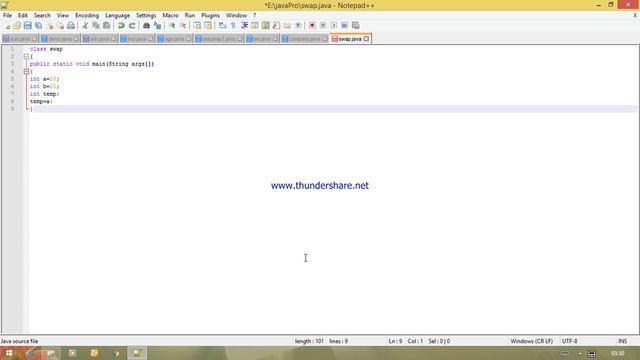Click the 'temp=a;' code line
This screenshot has width=640, height=360.
click(41, 102)
